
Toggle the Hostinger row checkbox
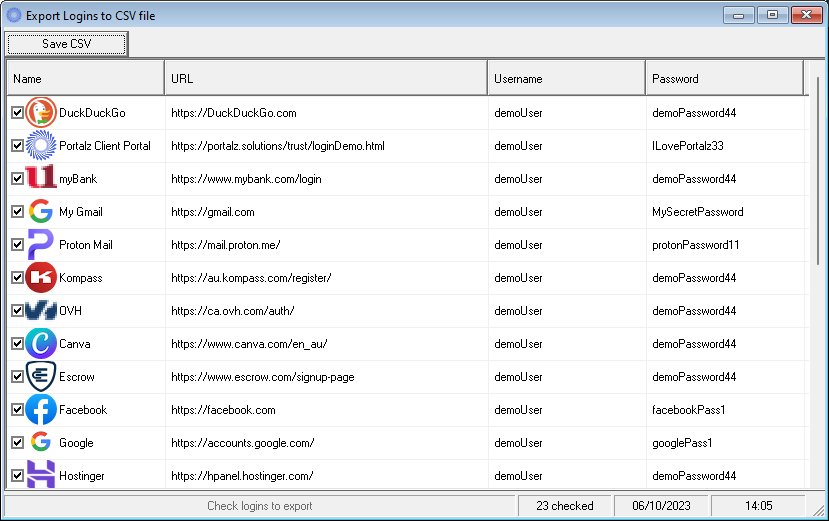(x=17, y=476)
